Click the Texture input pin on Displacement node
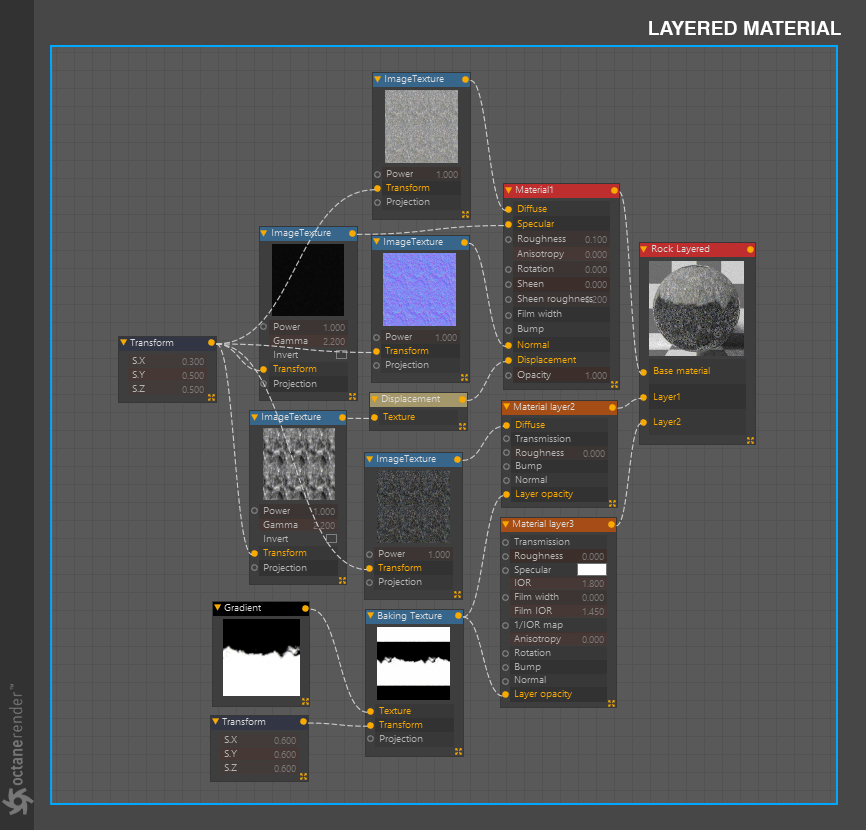 (374, 417)
